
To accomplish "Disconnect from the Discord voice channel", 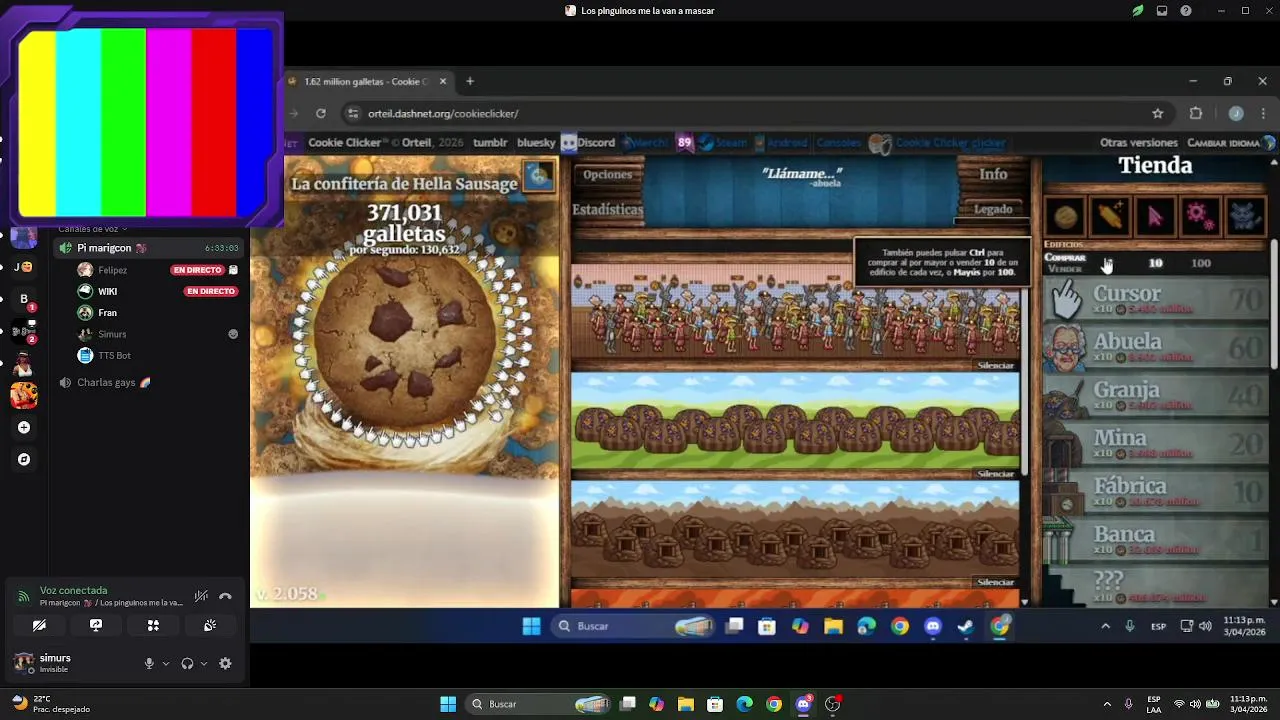I will 225,596.
